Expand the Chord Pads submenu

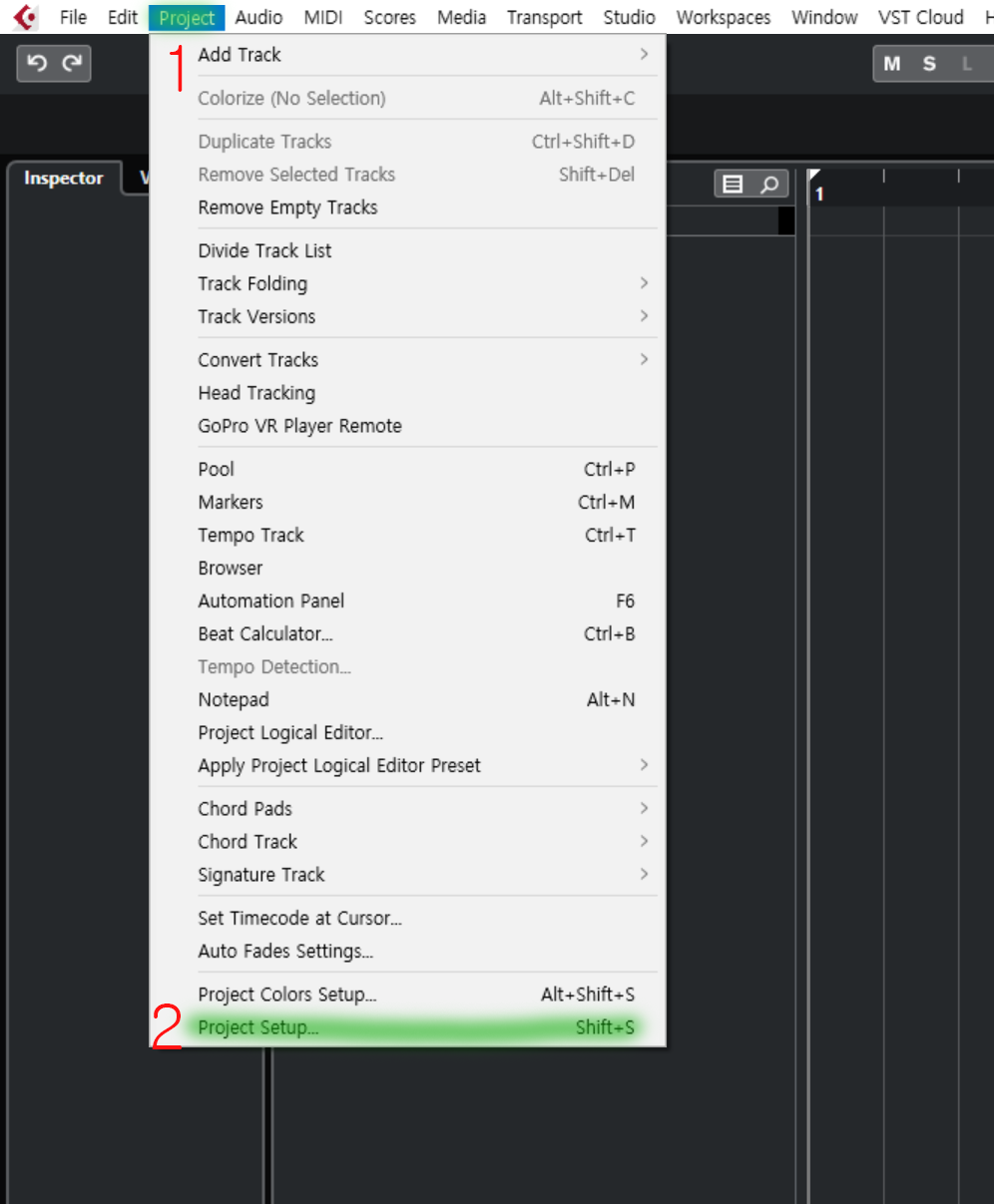click(408, 808)
